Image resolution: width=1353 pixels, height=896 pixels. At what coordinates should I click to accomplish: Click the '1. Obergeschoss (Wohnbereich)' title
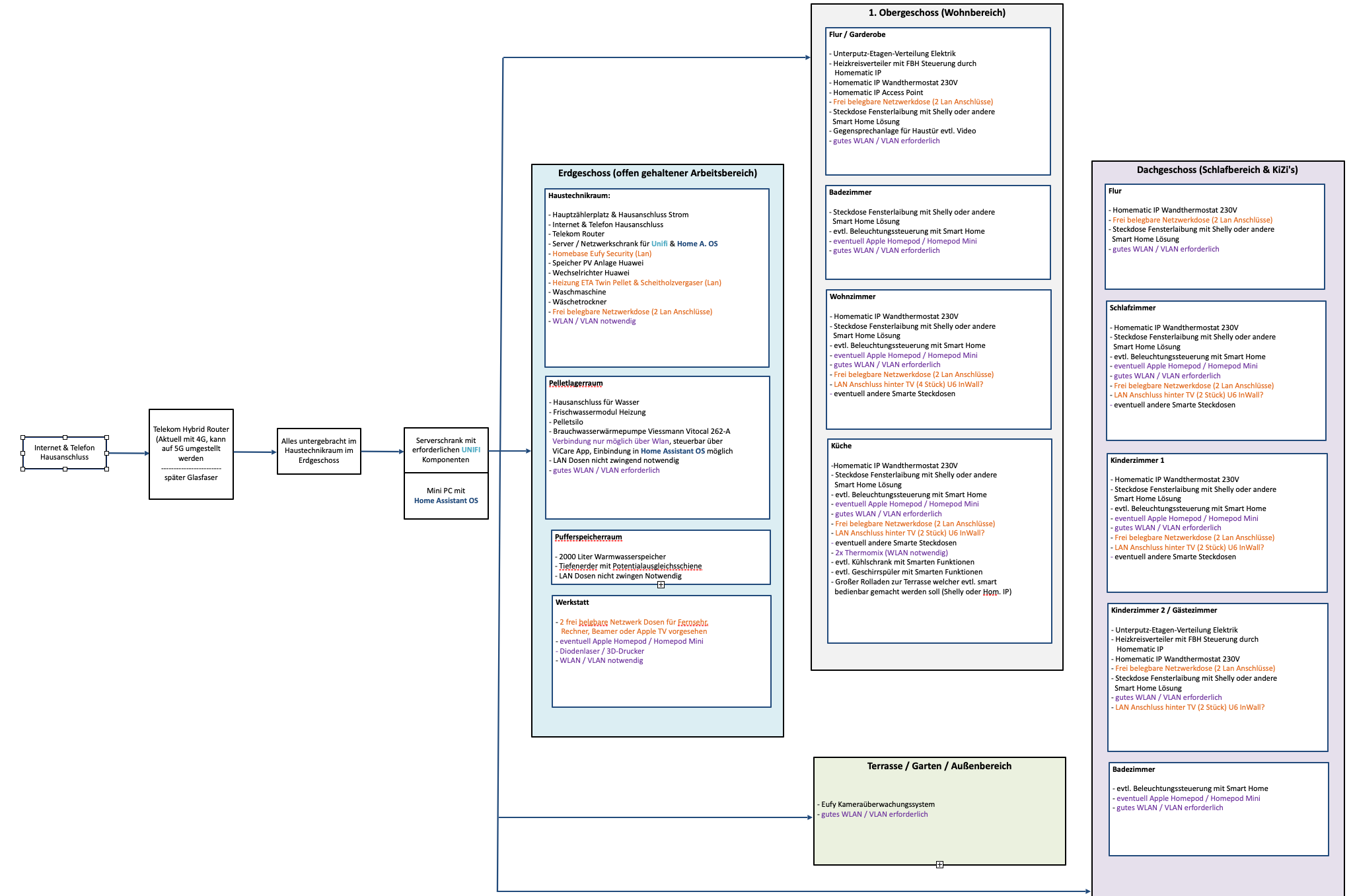click(x=937, y=13)
